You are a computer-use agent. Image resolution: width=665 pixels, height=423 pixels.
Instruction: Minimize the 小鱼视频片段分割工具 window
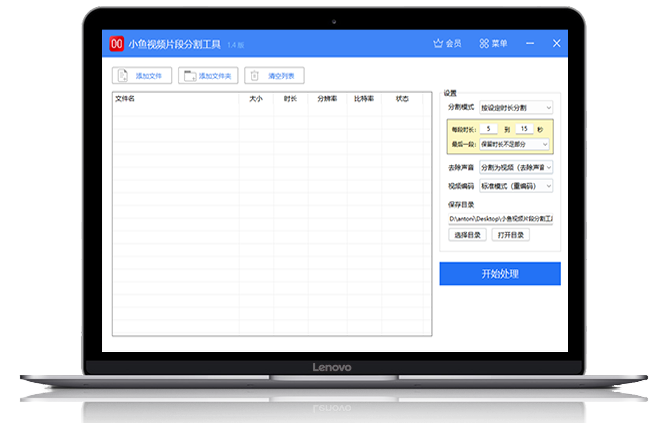pos(530,43)
